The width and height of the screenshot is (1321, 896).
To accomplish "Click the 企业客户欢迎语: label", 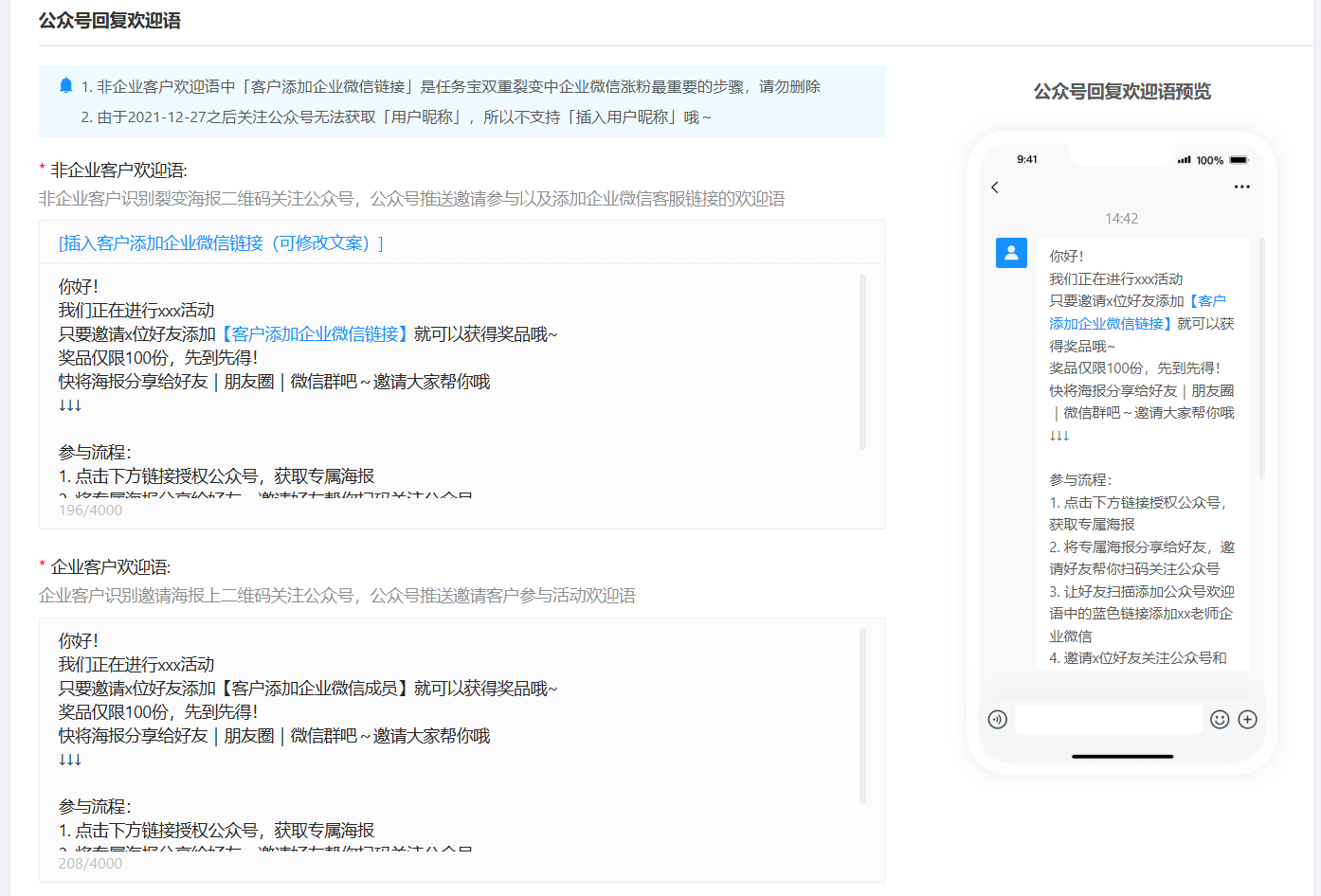I will (110, 567).
